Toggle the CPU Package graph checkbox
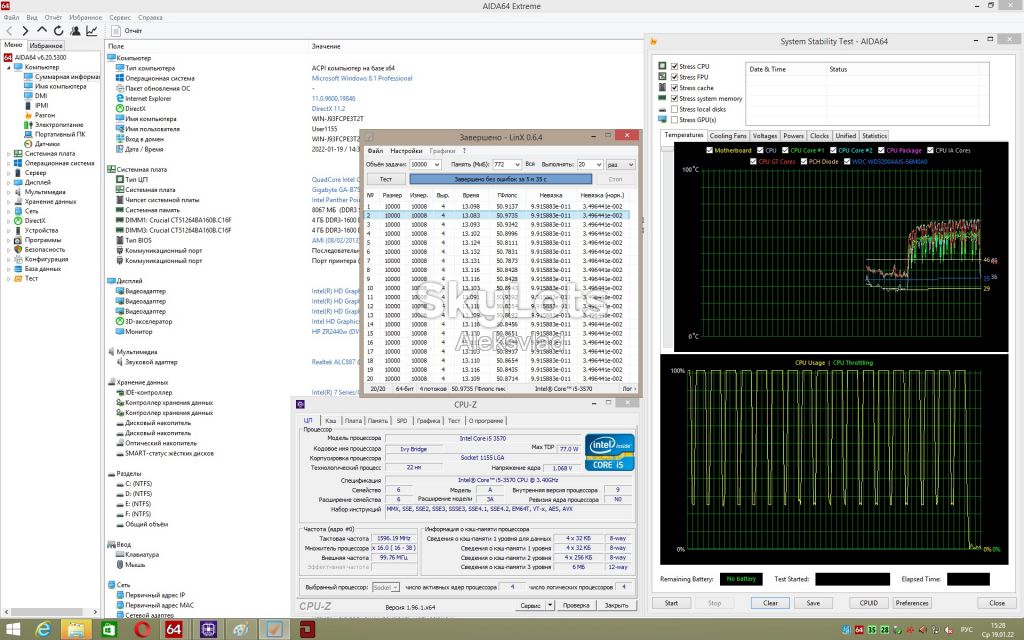Image resolution: width=1024 pixels, height=640 pixels. 882,150
